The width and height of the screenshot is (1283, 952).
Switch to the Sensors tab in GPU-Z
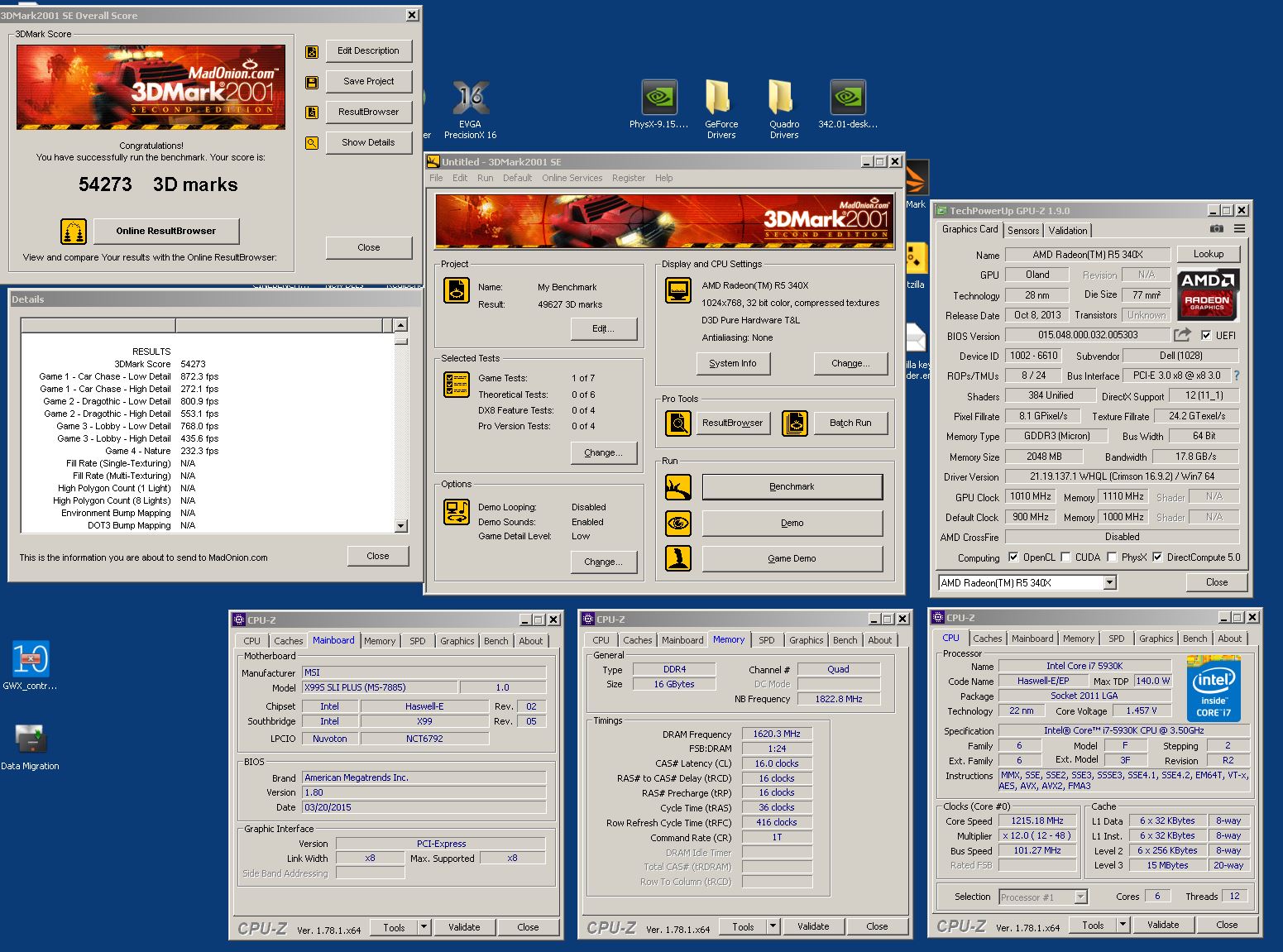coord(1023,231)
